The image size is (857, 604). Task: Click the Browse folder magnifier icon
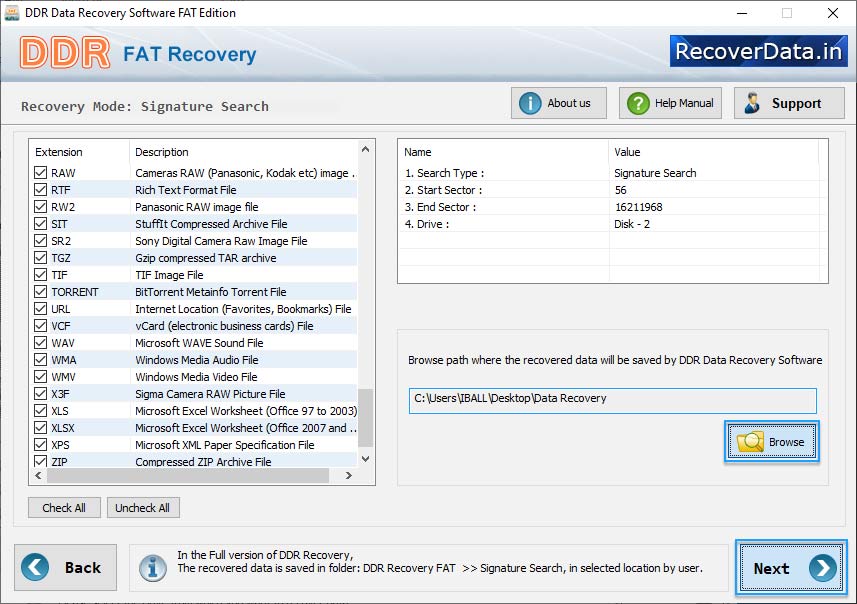750,442
